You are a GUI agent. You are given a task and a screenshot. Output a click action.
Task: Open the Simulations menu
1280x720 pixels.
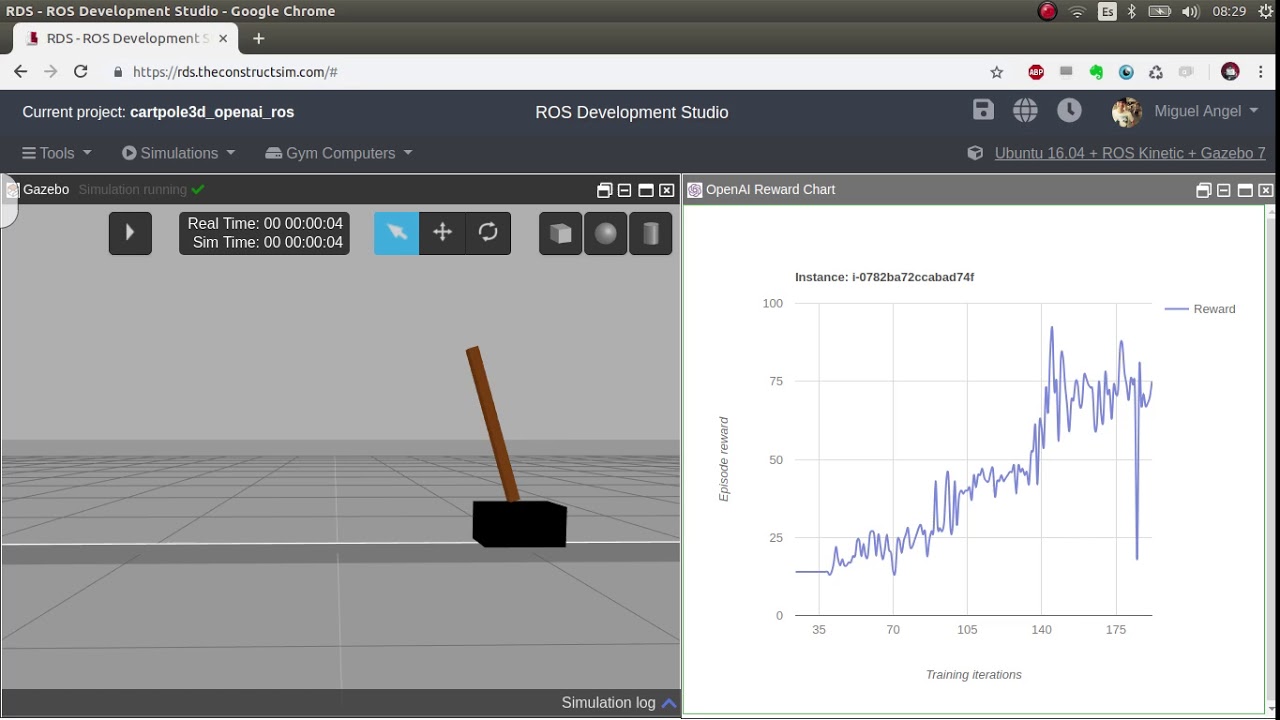[179, 153]
